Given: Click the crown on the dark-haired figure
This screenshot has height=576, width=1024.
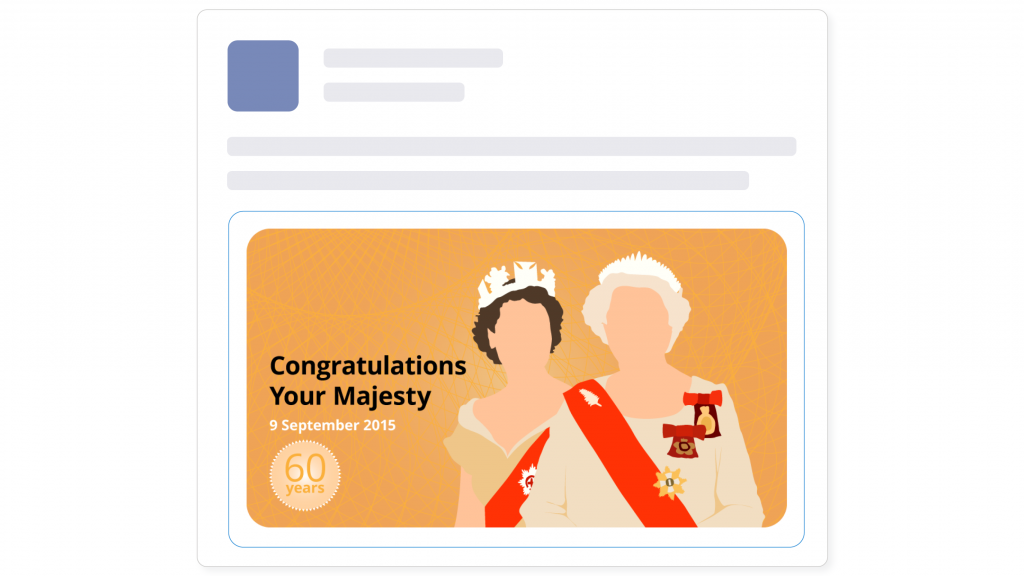Looking at the screenshot, I should pos(517,281).
